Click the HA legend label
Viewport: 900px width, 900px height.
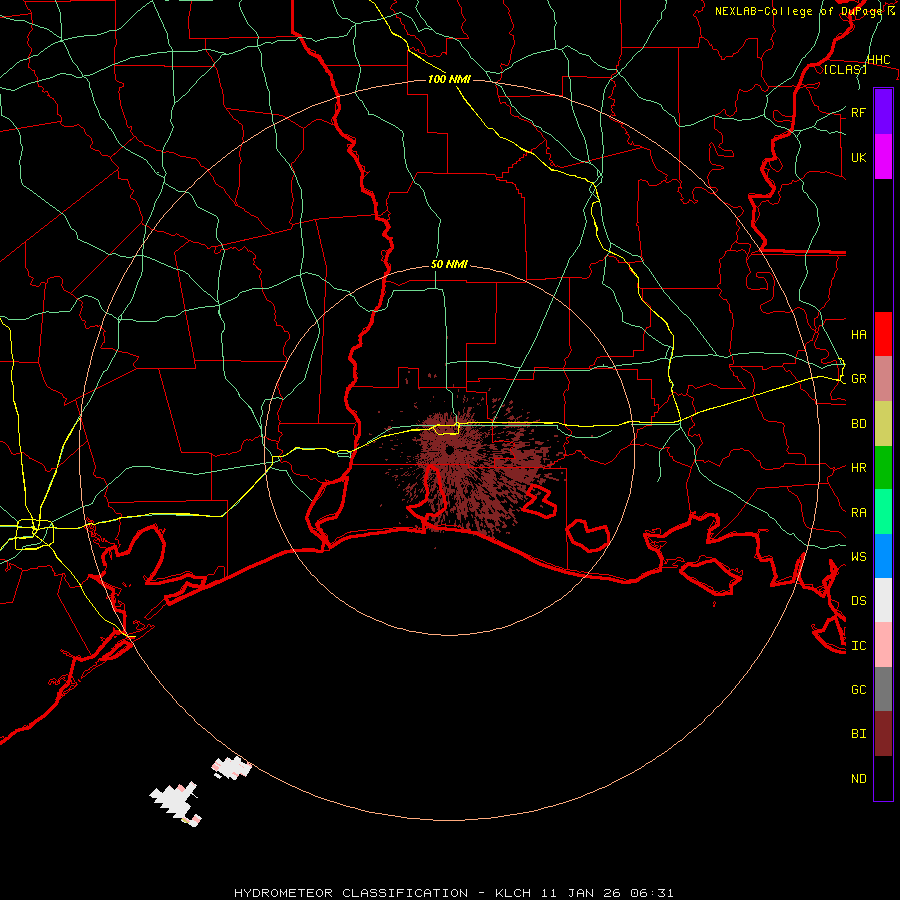pyautogui.click(x=858, y=334)
